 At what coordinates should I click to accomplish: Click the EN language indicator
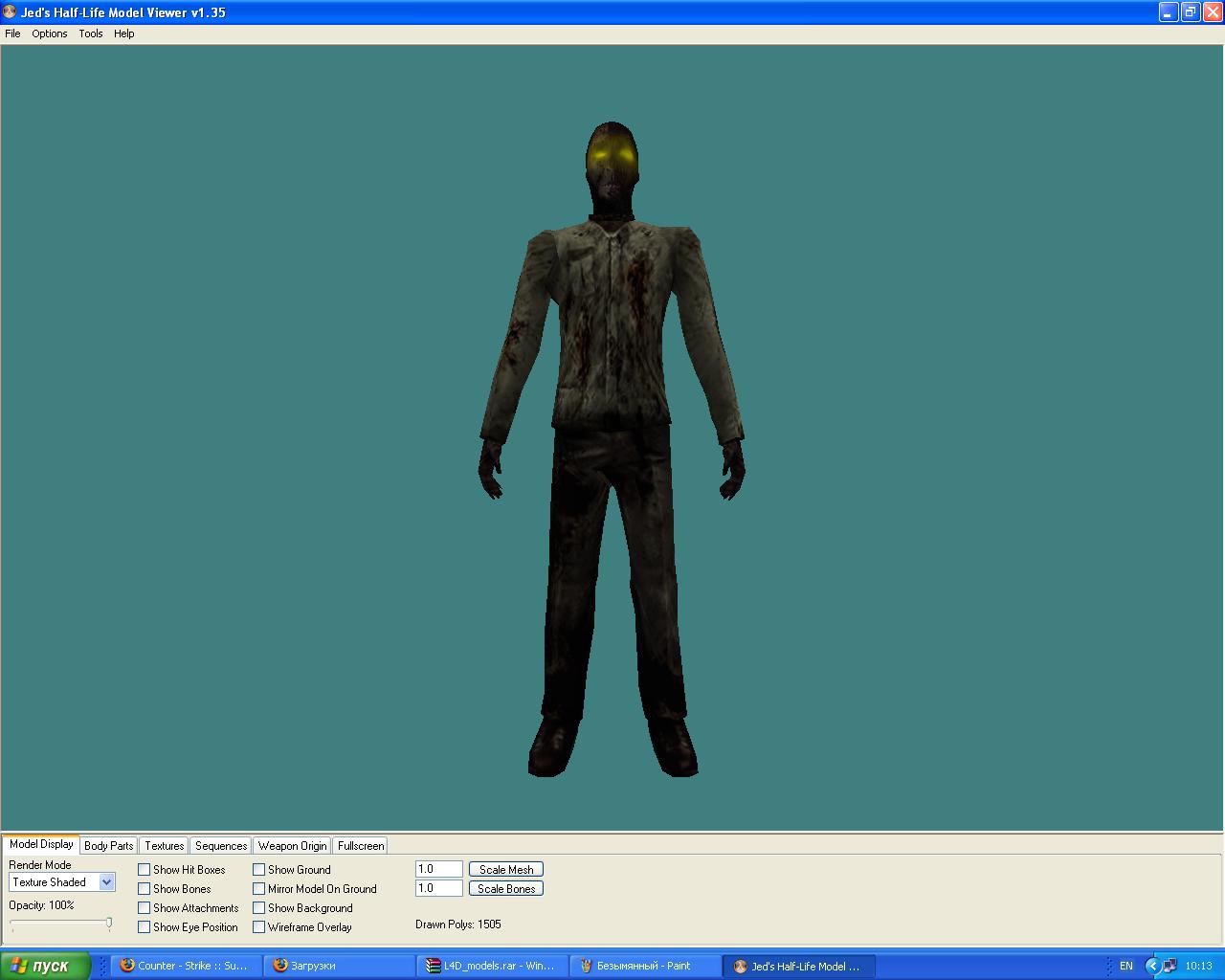tap(1126, 967)
